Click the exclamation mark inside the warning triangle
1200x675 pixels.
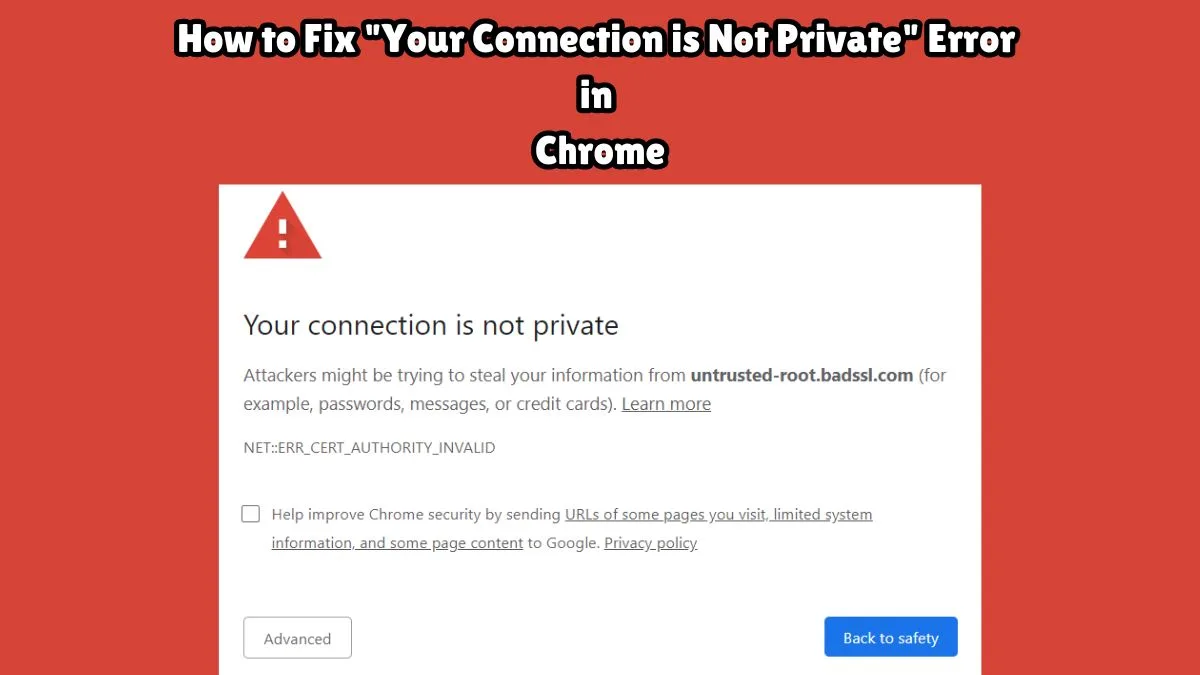click(282, 233)
